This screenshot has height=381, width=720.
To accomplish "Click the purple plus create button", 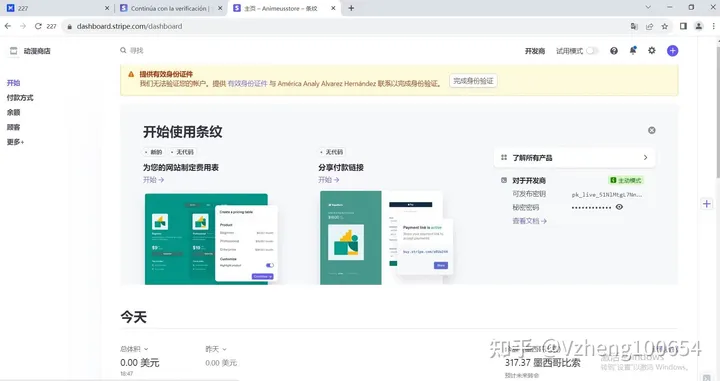I will 672,51.
